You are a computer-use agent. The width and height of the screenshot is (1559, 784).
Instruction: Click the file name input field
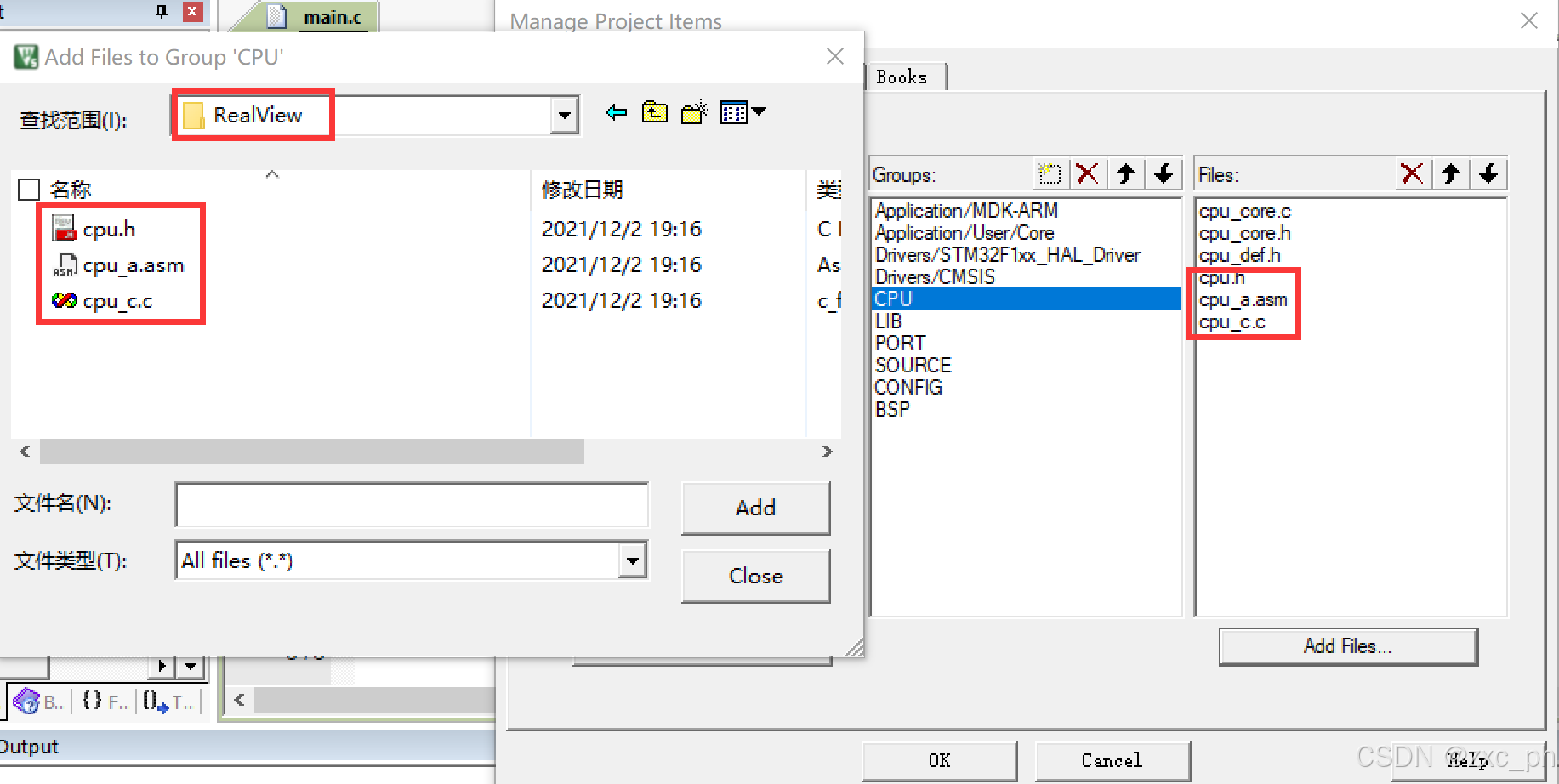click(x=412, y=505)
